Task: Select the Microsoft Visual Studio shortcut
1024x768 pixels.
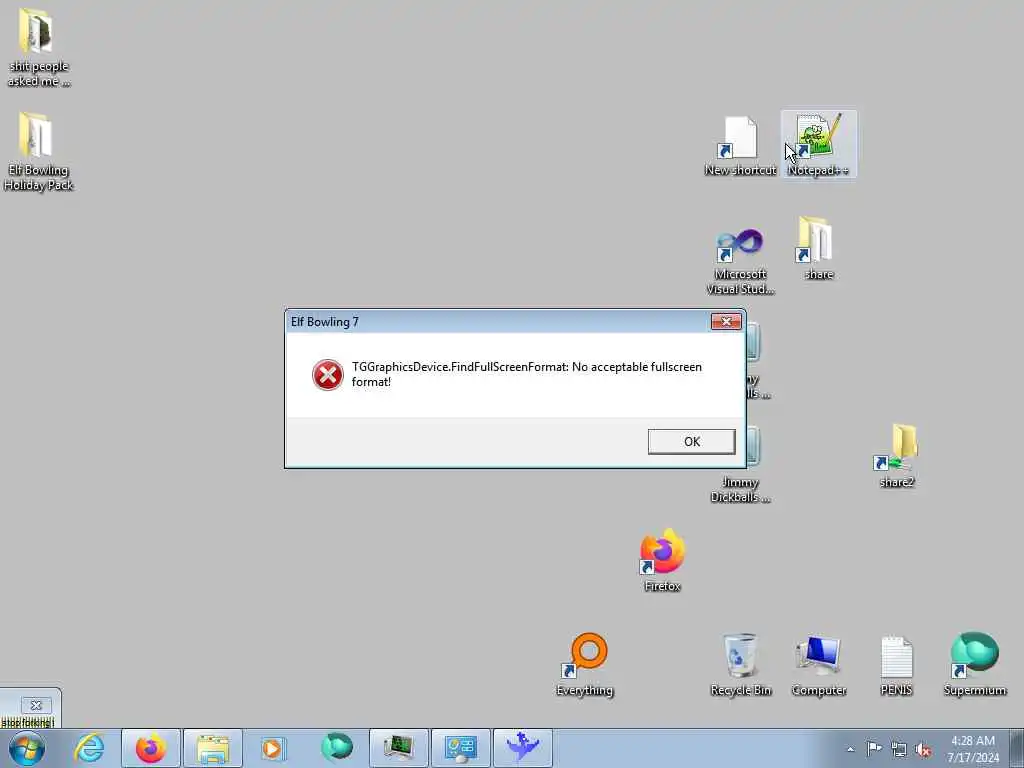Action: (x=740, y=261)
